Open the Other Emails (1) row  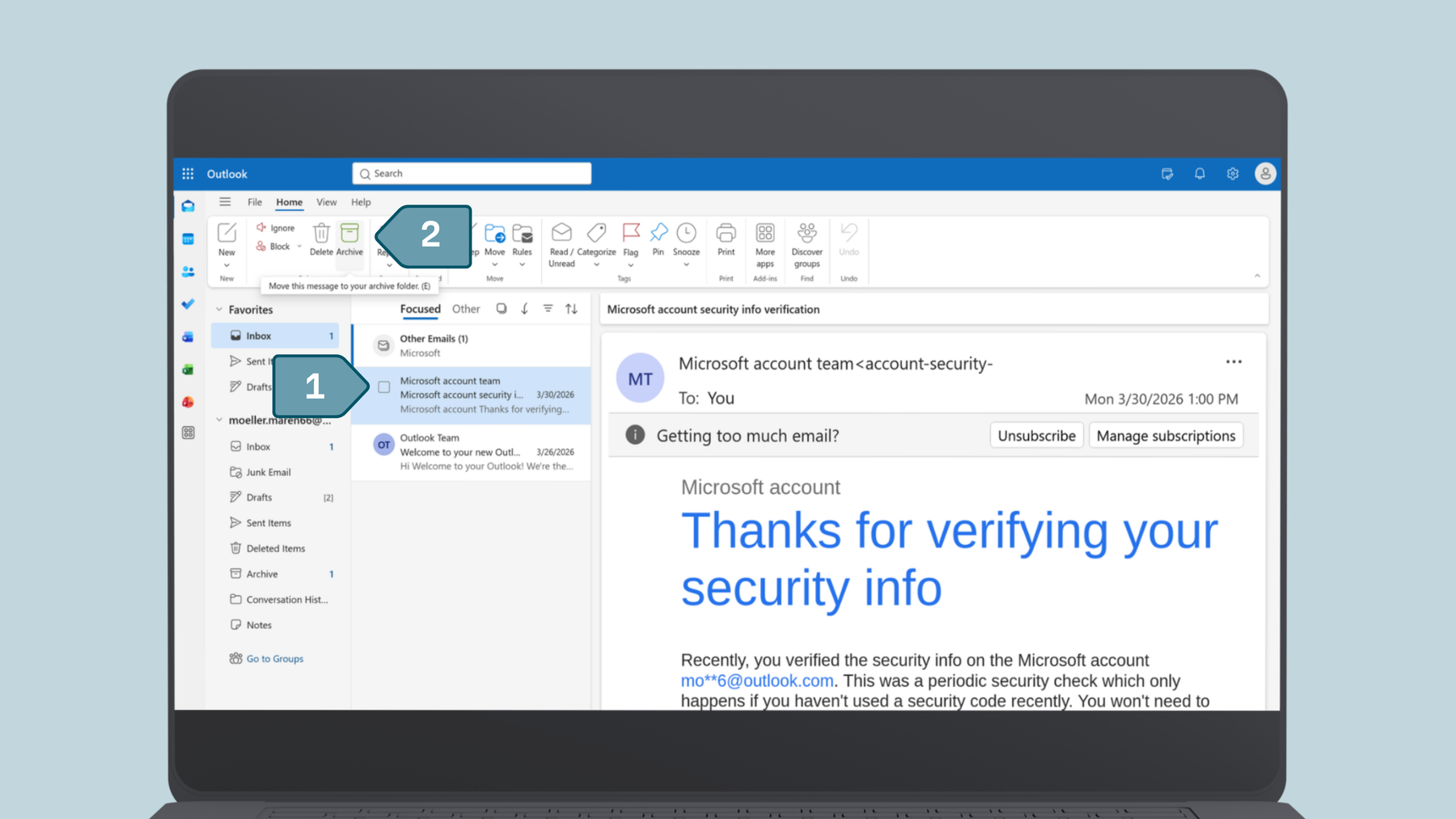pyautogui.click(x=472, y=345)
